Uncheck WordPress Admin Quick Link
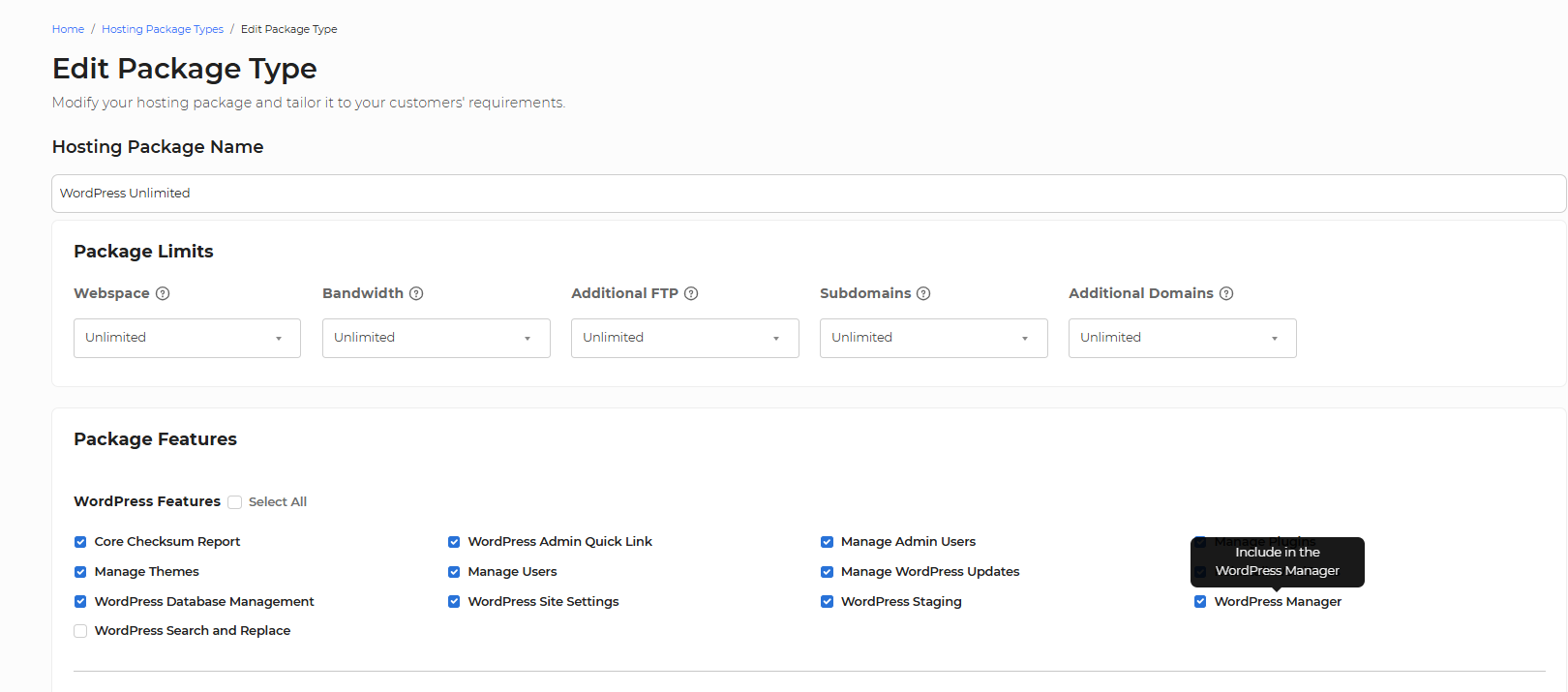1568x692 pixels. (454, 542)
